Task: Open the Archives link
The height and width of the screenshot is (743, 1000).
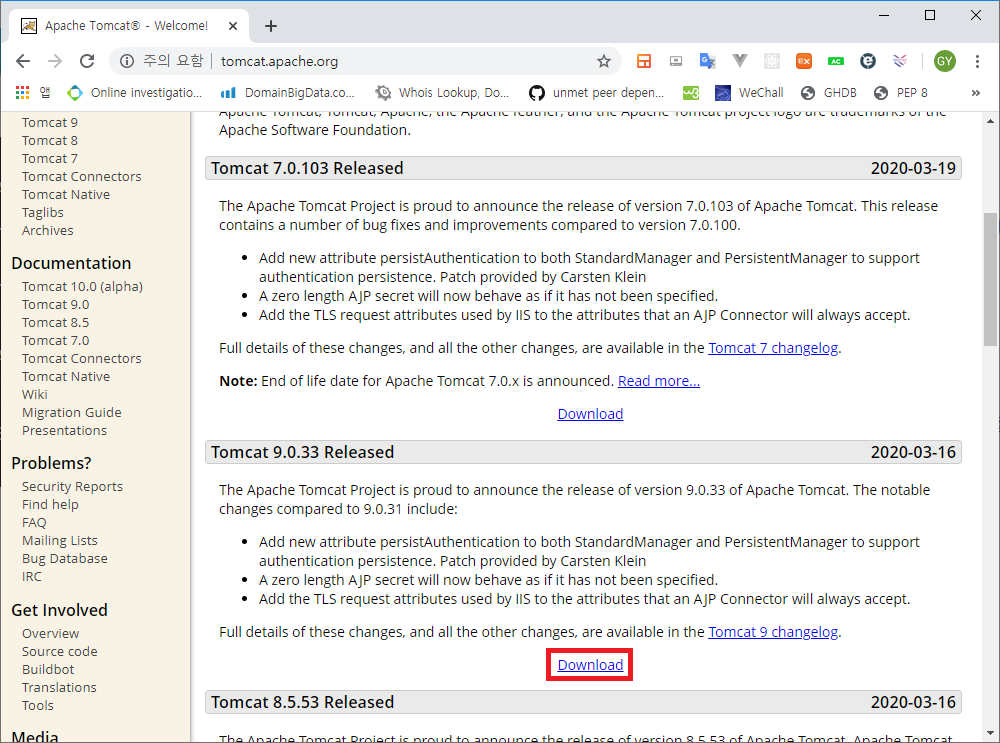Action: click(x=48, y=230)
